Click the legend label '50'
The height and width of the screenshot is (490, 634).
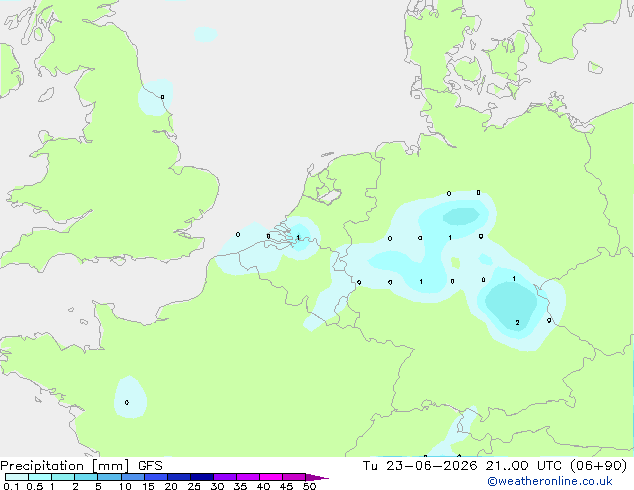(309, 486)
